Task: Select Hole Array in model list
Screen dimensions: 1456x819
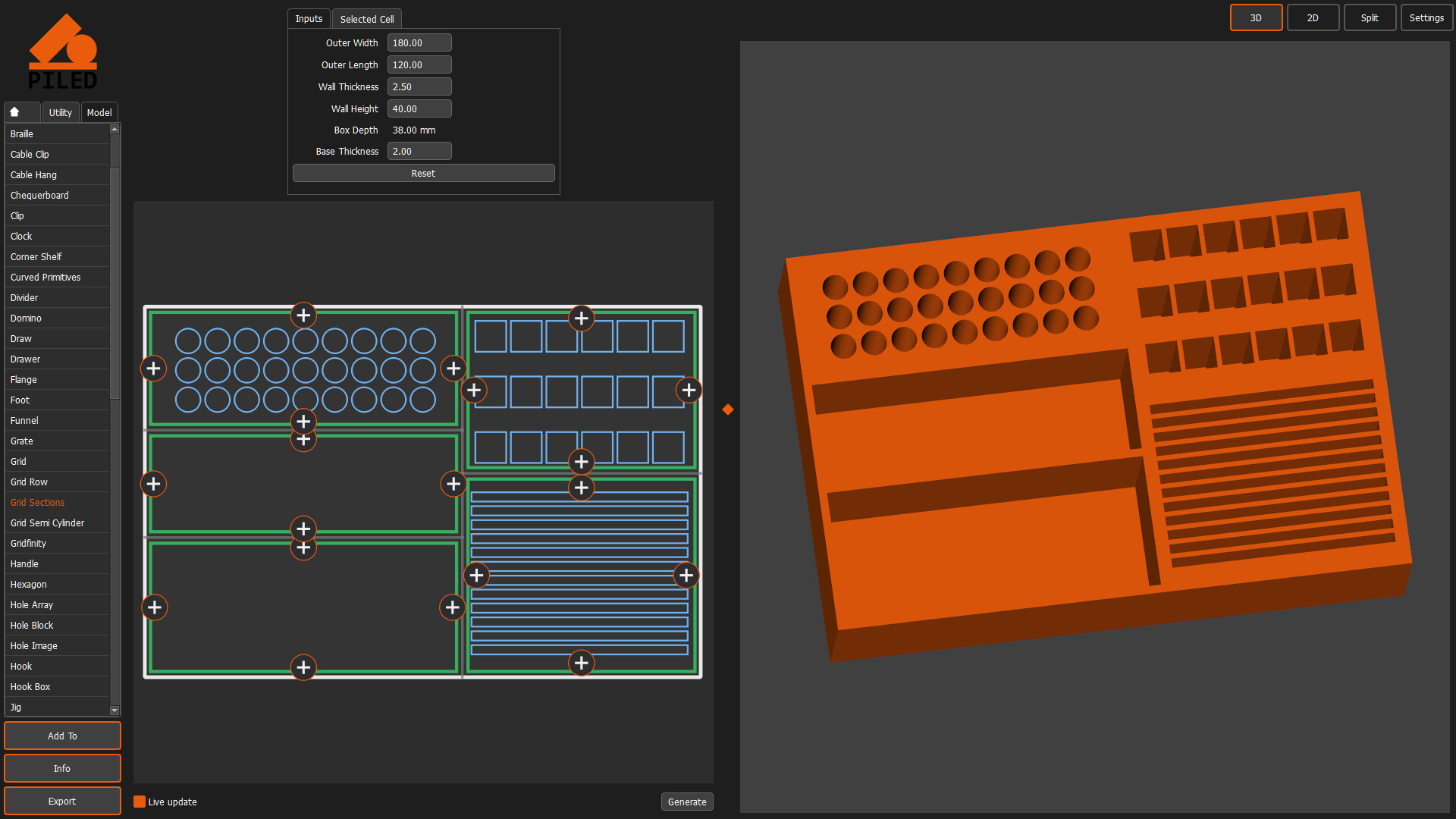Action: [57, 605]
